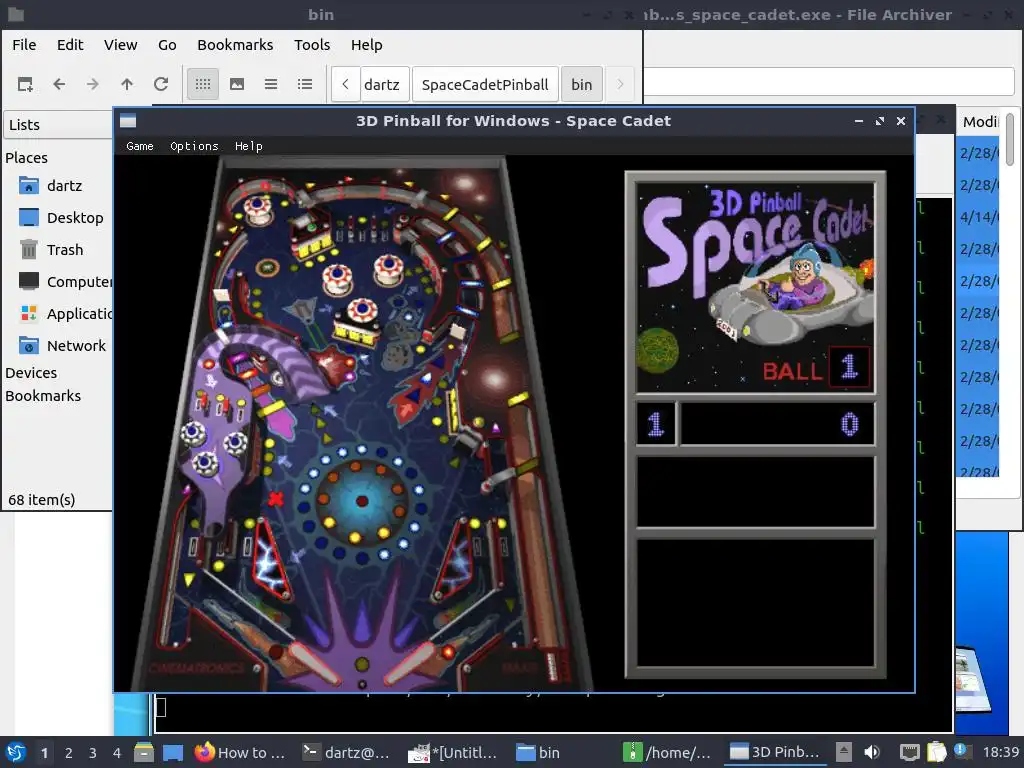Viewport: 1024px width, 768px height.
Task: Go forward with the right arrow icon
Action: pyautogui.click(x=93, y=84)
